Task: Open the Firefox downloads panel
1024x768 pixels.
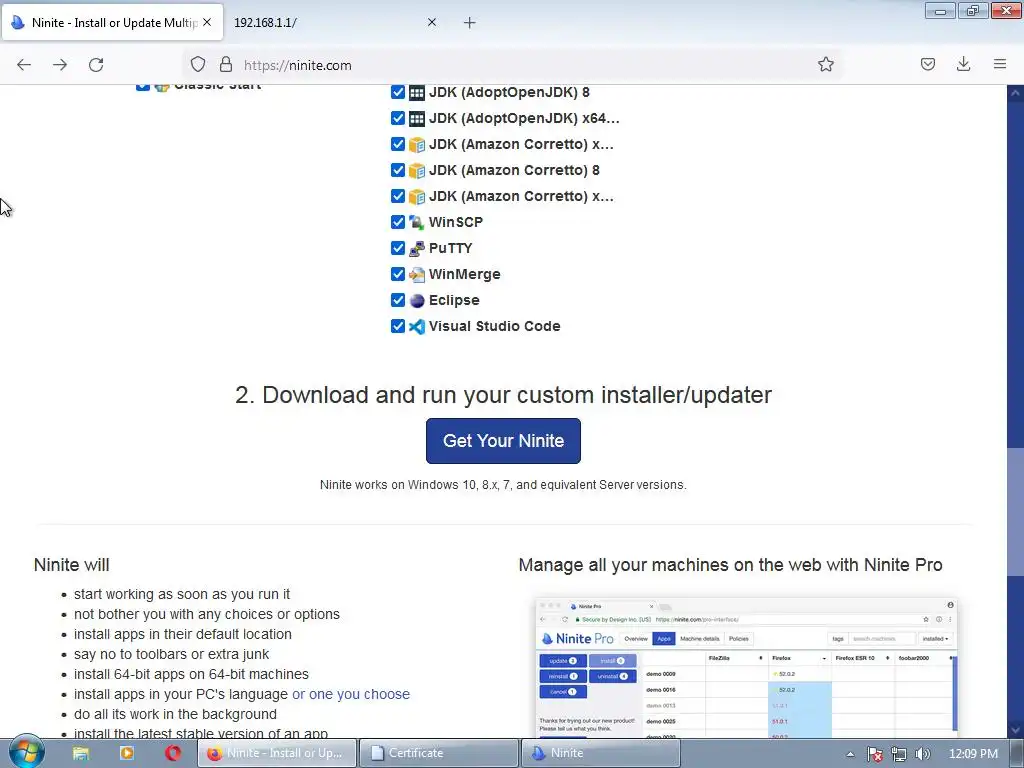Action: 963,64
